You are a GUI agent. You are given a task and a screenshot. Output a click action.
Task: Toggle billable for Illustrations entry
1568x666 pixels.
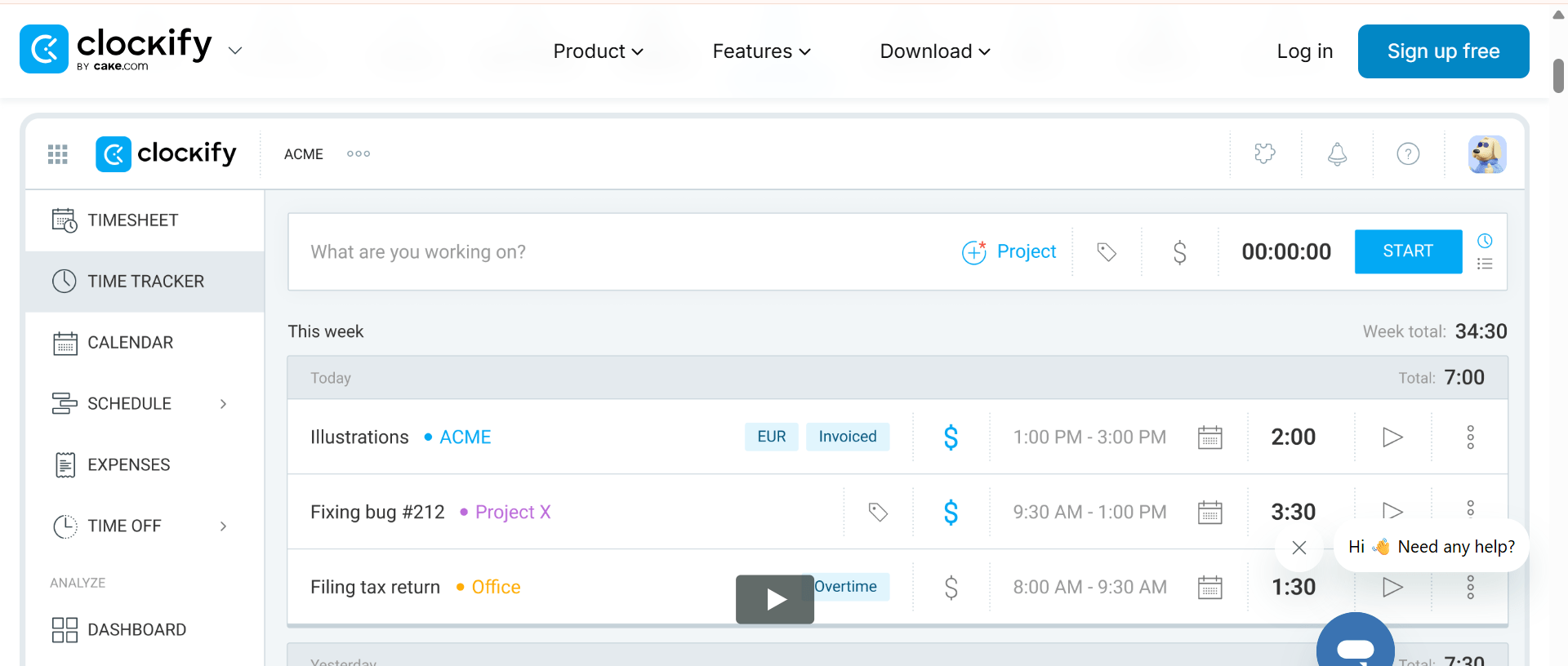(951, 437)
